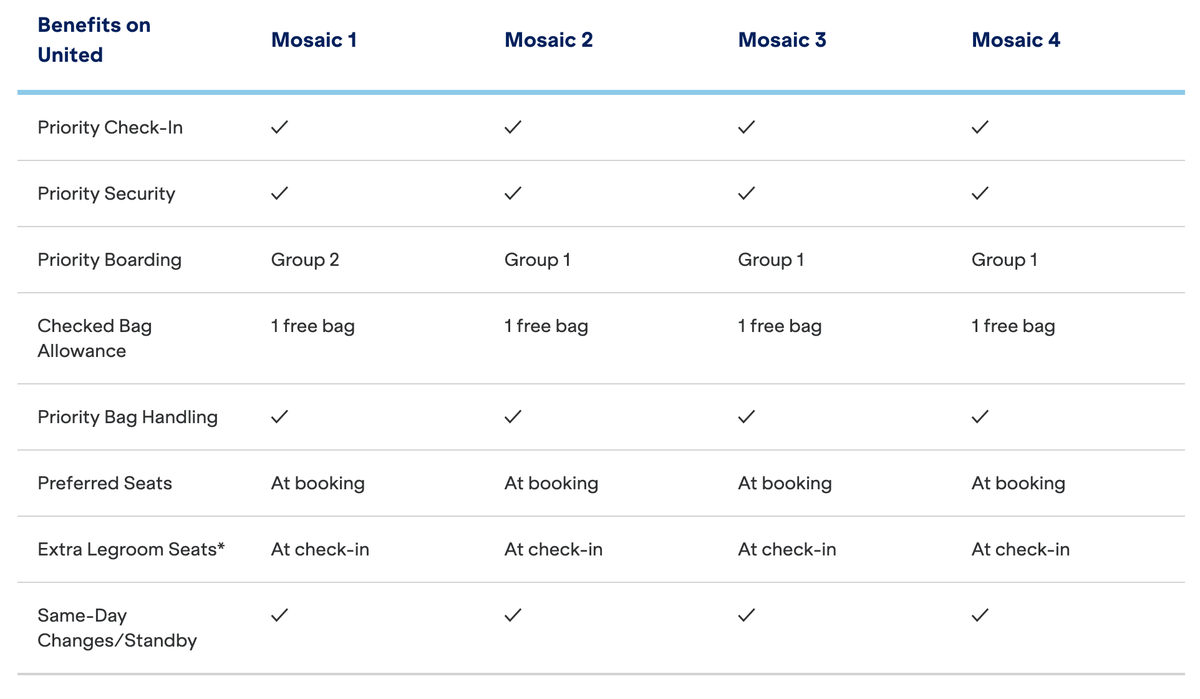Click Mosaic 4 Same-Day Changes checkmark

coord(980,615)
